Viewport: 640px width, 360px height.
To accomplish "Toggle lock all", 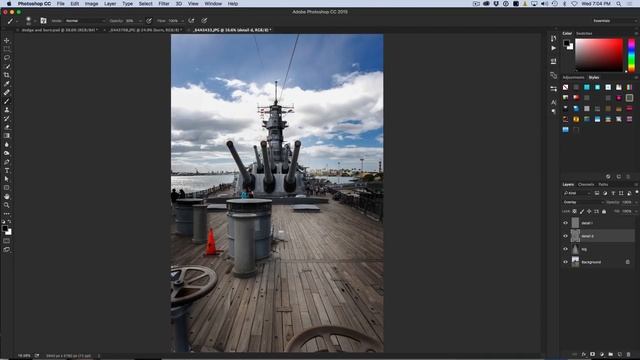I will pos(604,211).
